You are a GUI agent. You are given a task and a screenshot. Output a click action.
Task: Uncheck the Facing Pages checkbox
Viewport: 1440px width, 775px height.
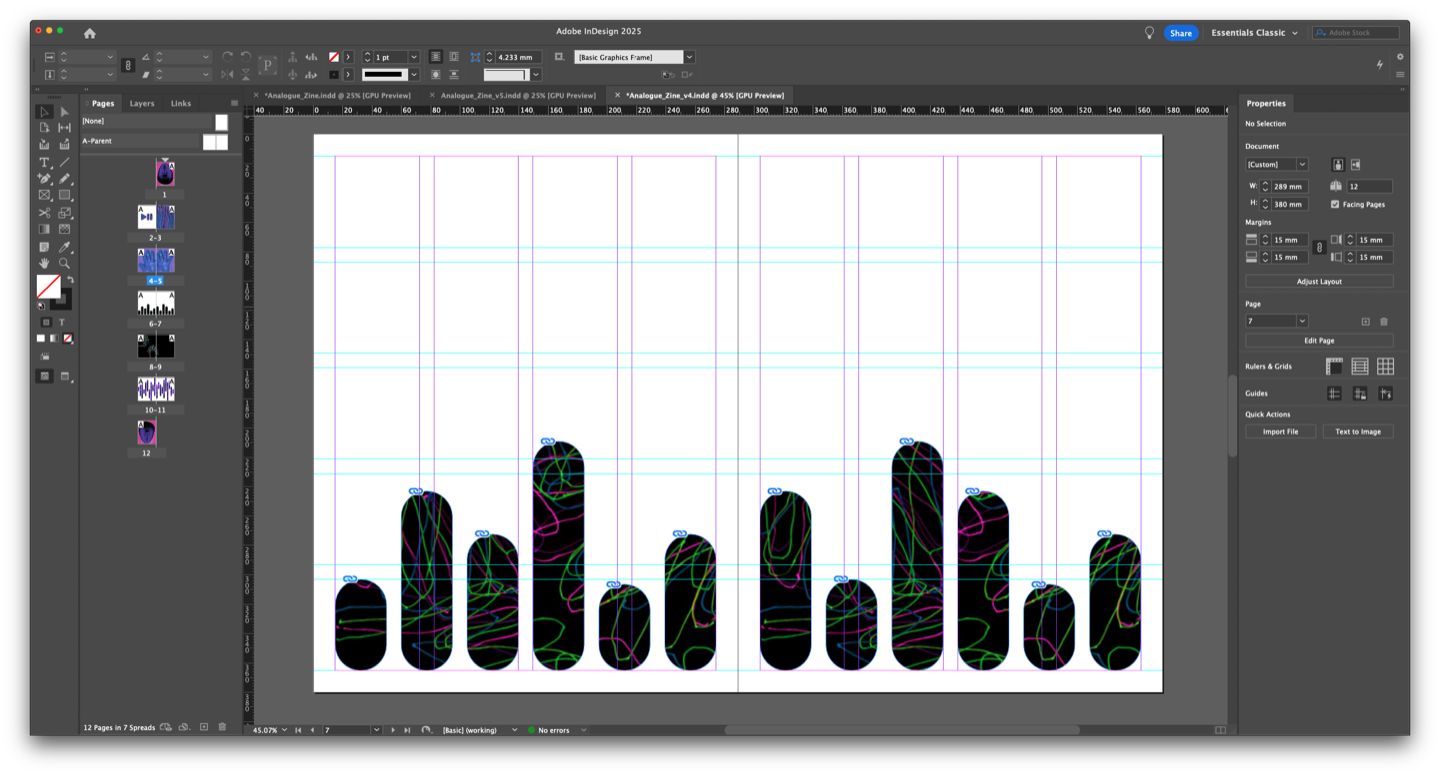pos(1335,204)
